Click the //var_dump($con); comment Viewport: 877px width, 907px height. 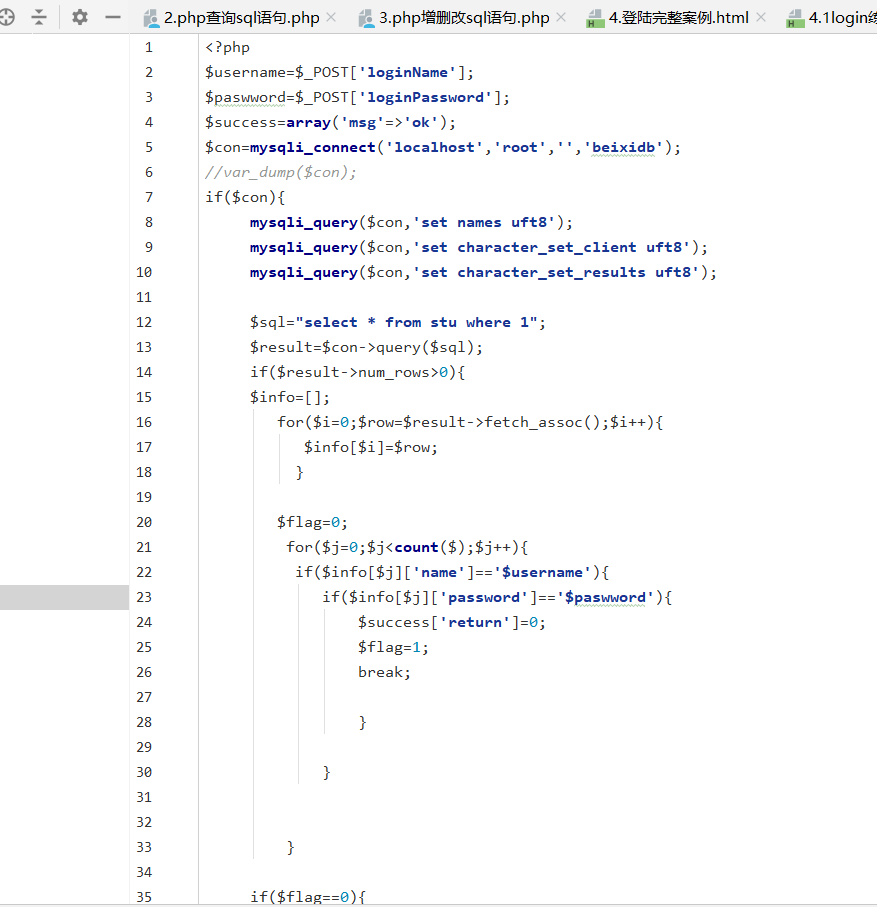pos(281,172)
